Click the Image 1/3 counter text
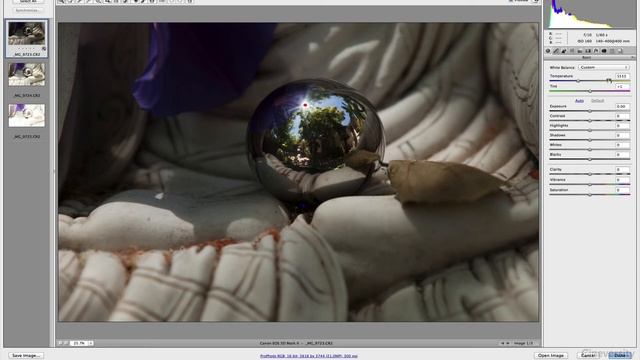The width and height of the screenshot is (640, 360). (524, 343)
